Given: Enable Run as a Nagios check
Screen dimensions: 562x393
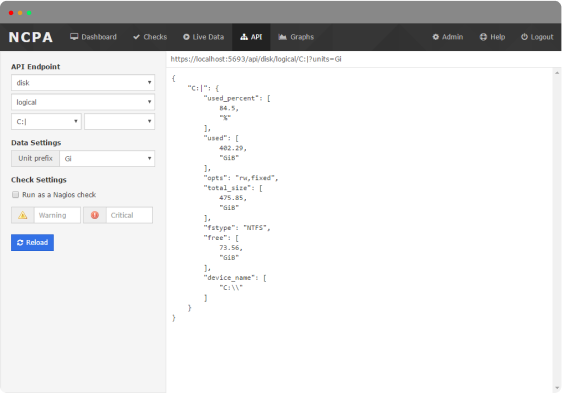Looking at the screenshot, I should coord(15,195).
